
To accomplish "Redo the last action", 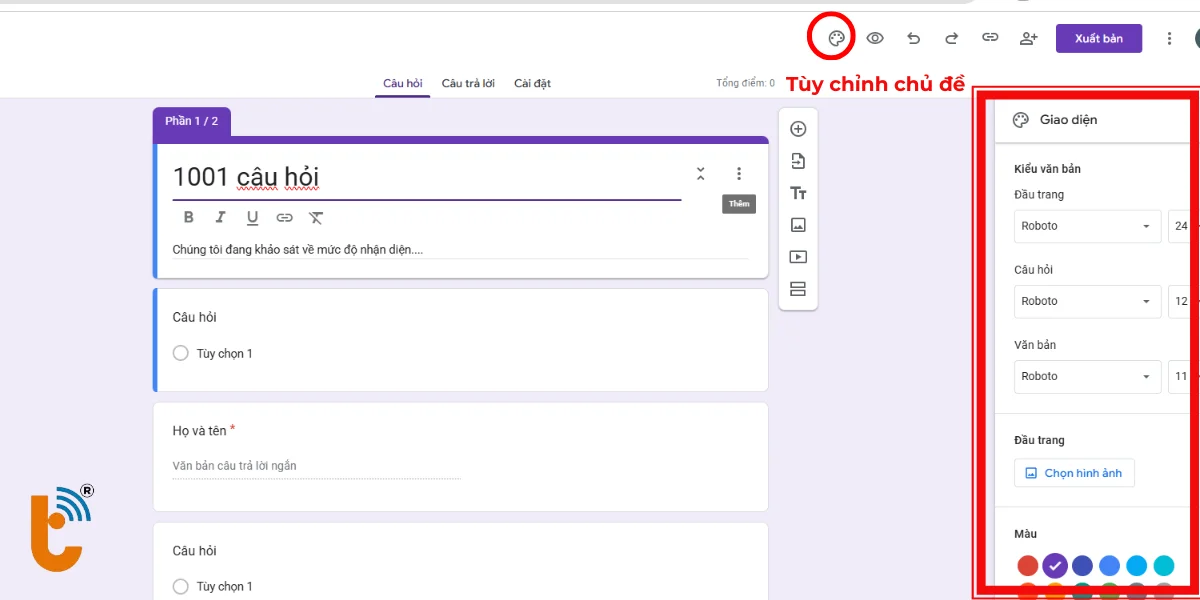I will [x=952, y=39].
